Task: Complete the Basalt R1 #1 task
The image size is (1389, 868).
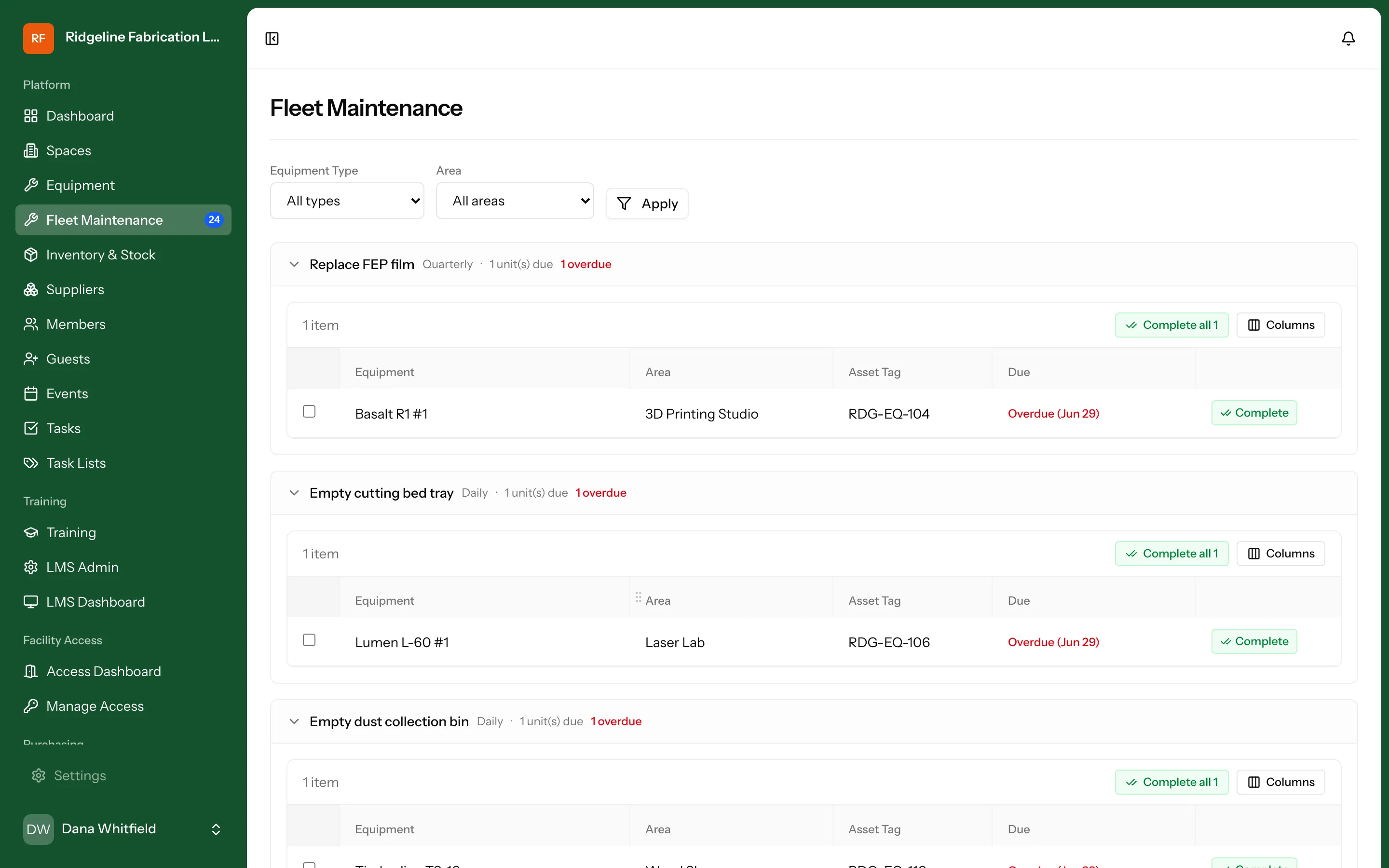Action: pyautogui.click(x=1254, y=413)
